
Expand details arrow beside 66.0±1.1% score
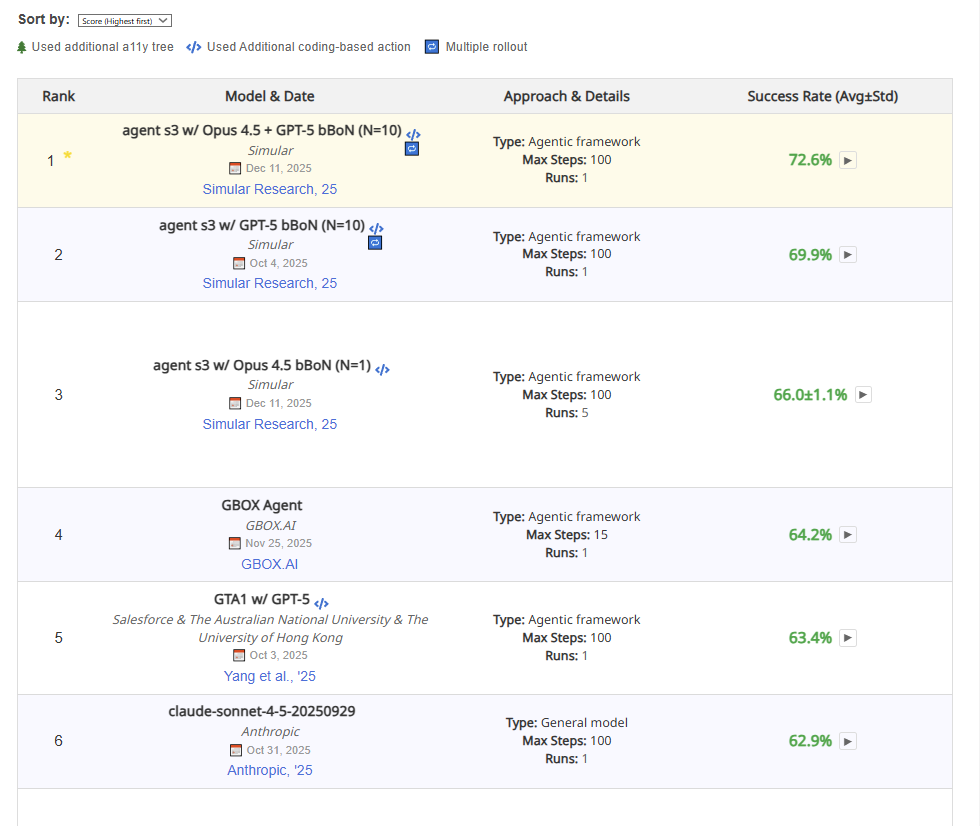point(862,395)
